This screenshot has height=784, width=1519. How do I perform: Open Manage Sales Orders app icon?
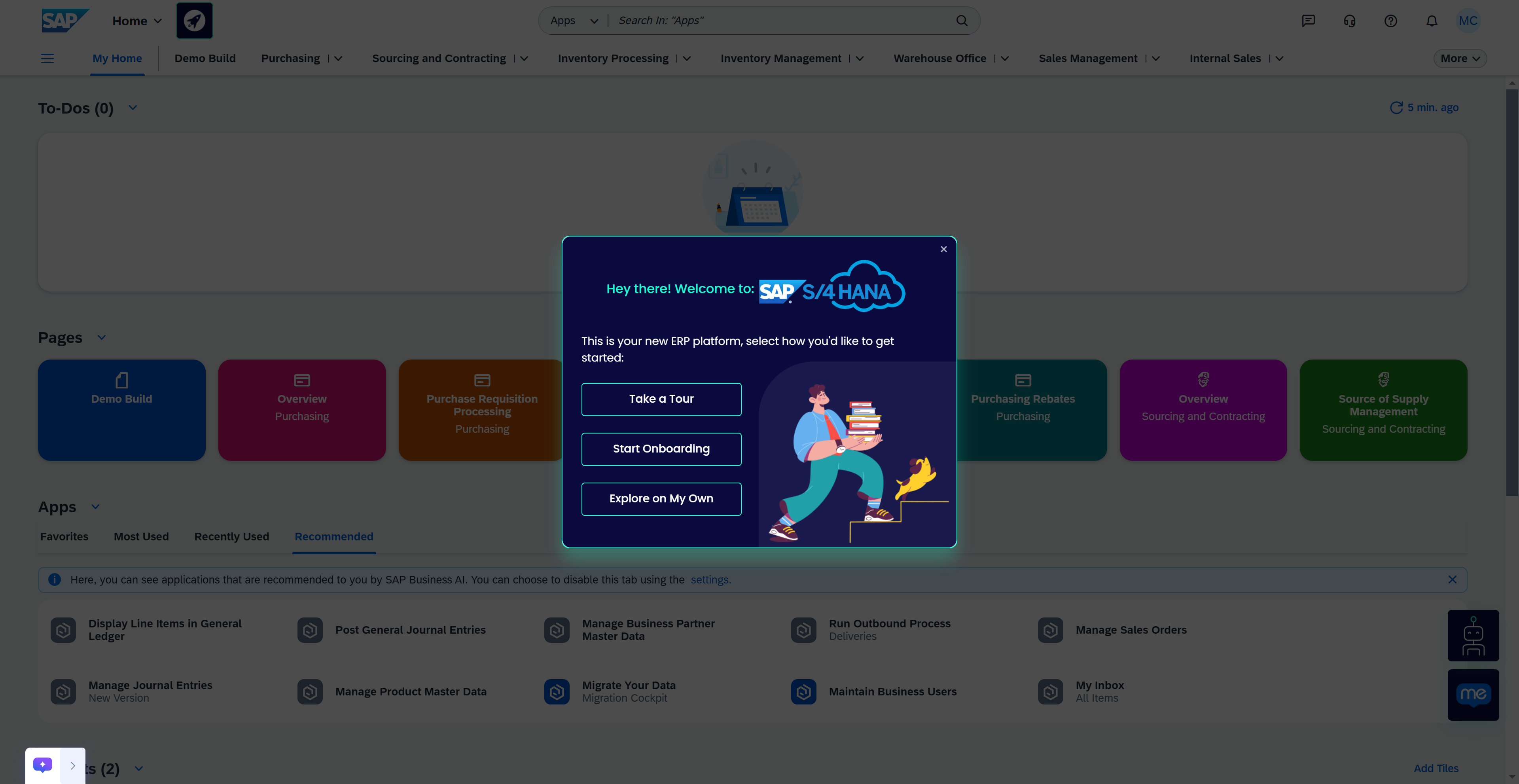(1050, 630)
